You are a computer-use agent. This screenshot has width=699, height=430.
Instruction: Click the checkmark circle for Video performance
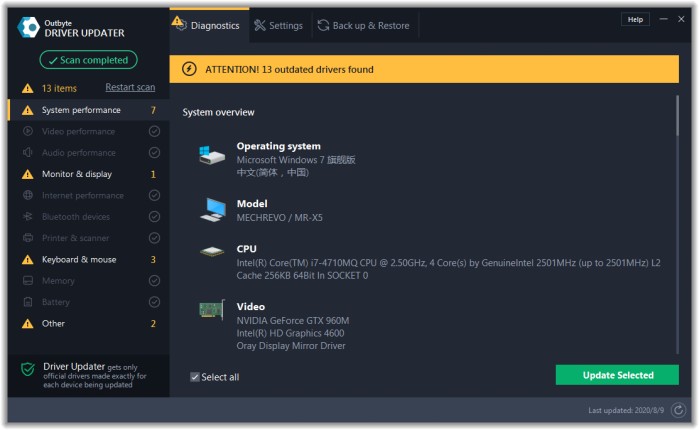(154, 131)
